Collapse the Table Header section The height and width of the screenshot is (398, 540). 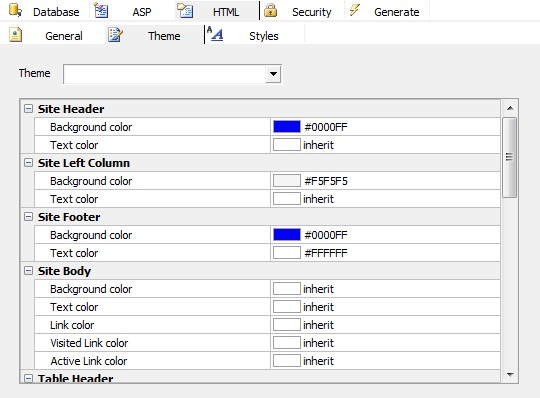pyautogui.click(x=28, y=378)
